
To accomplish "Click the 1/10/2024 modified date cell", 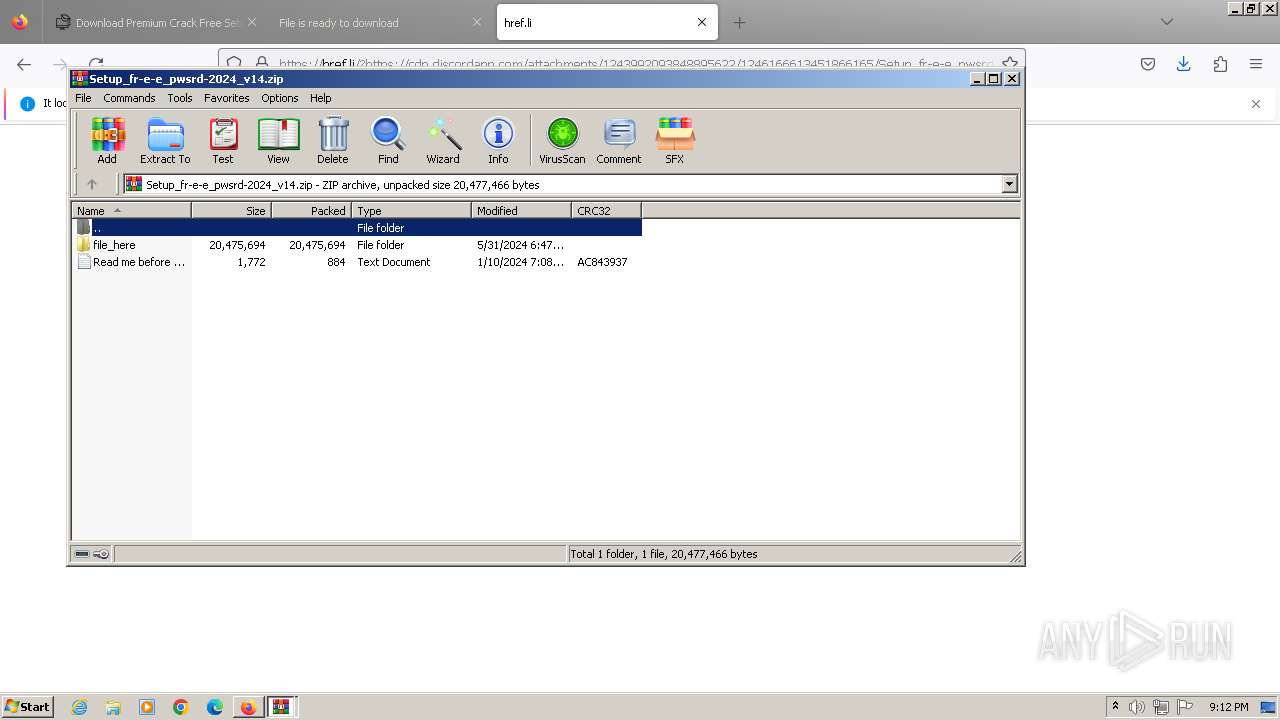I will tap(520, 262).
